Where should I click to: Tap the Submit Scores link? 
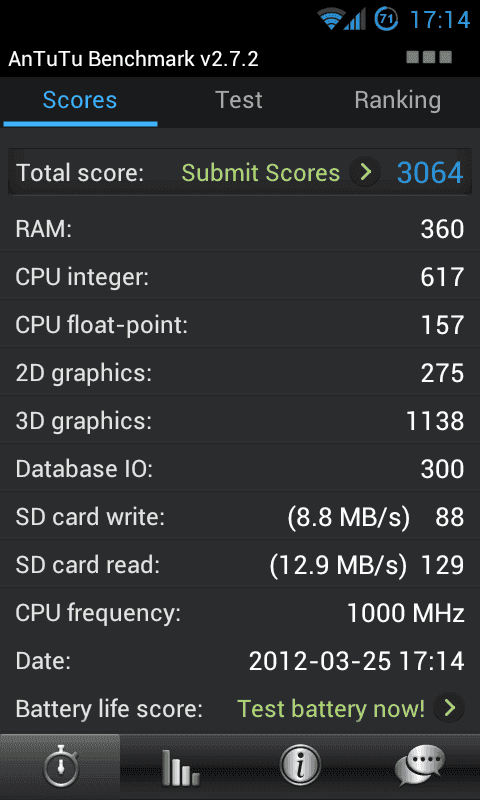click(x=261, y=173)
